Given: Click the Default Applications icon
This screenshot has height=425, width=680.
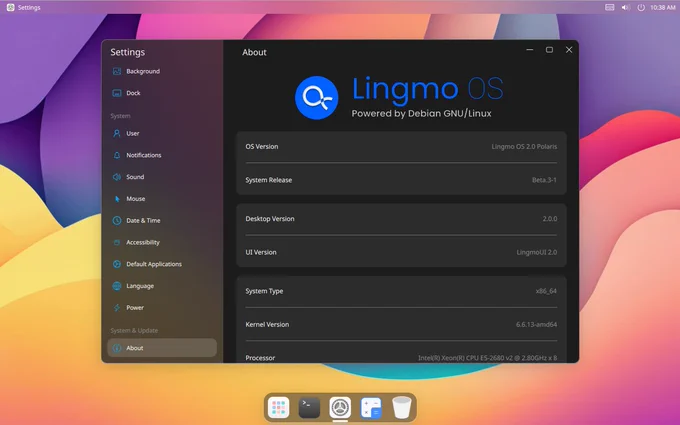Looking at the screenshot, I should pos(117,264).
